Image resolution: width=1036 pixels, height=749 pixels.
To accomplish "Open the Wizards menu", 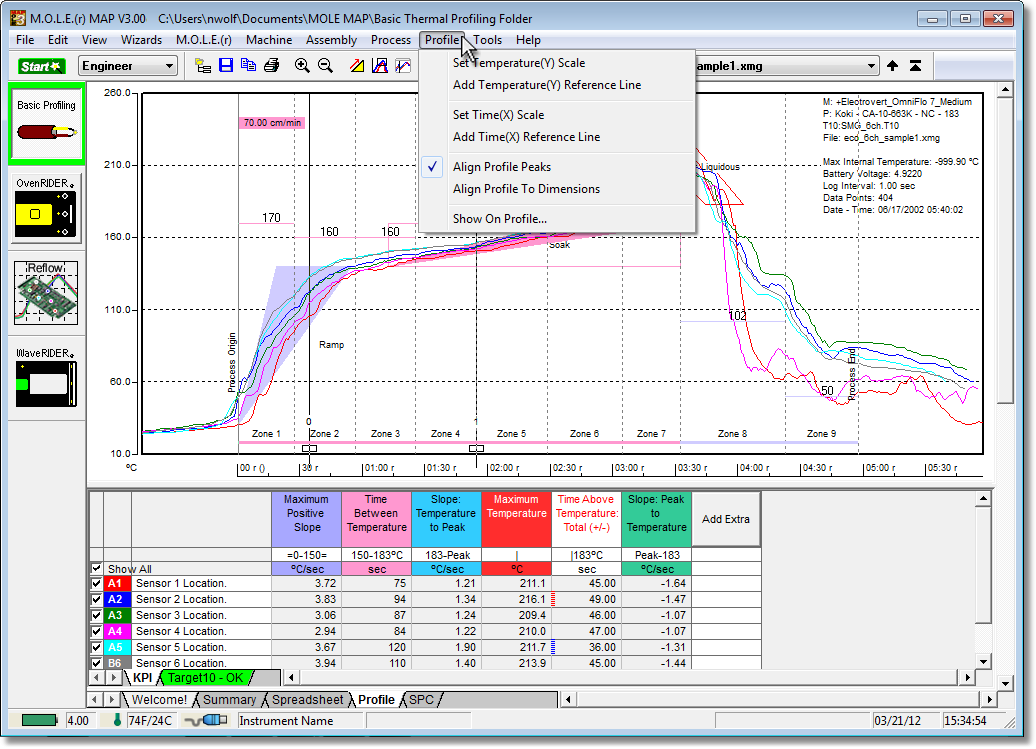I will 141,40.
